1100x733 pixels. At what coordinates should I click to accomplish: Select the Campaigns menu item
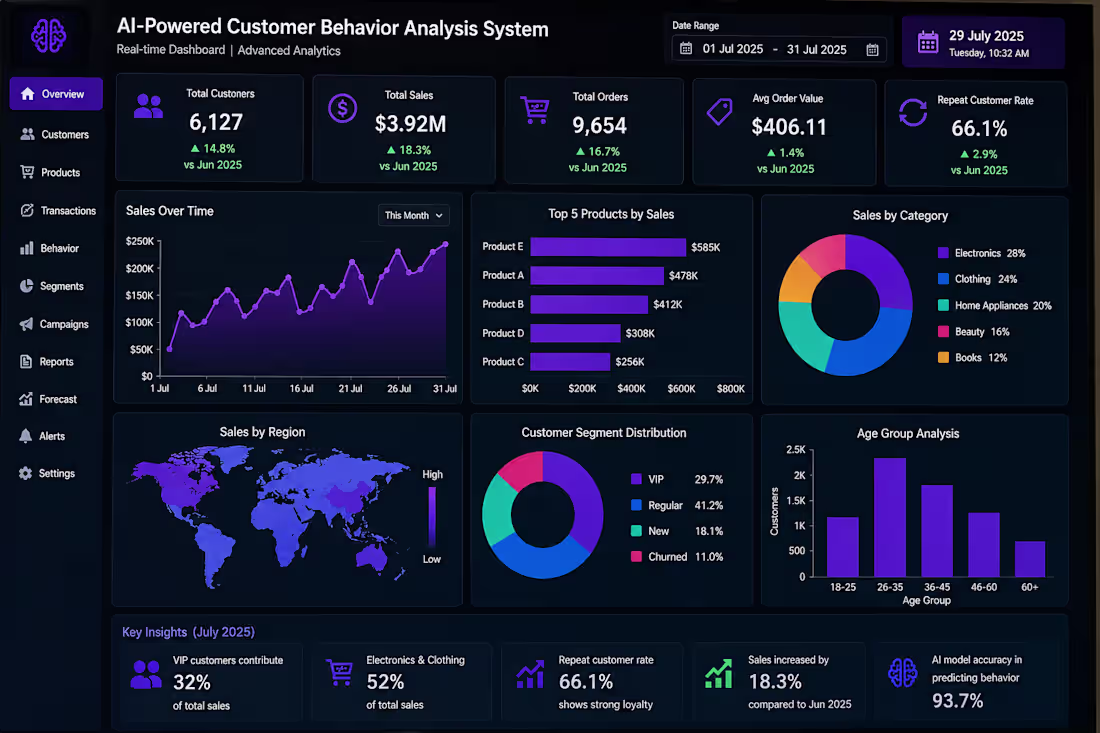coord(56,324)
